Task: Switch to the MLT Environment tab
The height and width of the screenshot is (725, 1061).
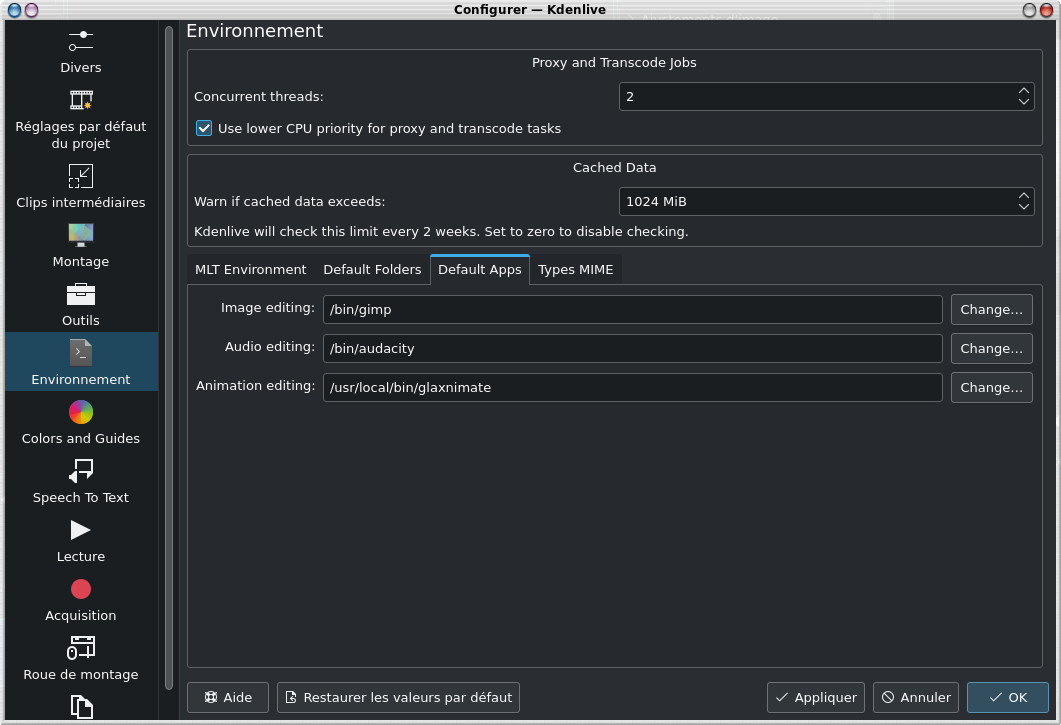Action: pos(250,269)
